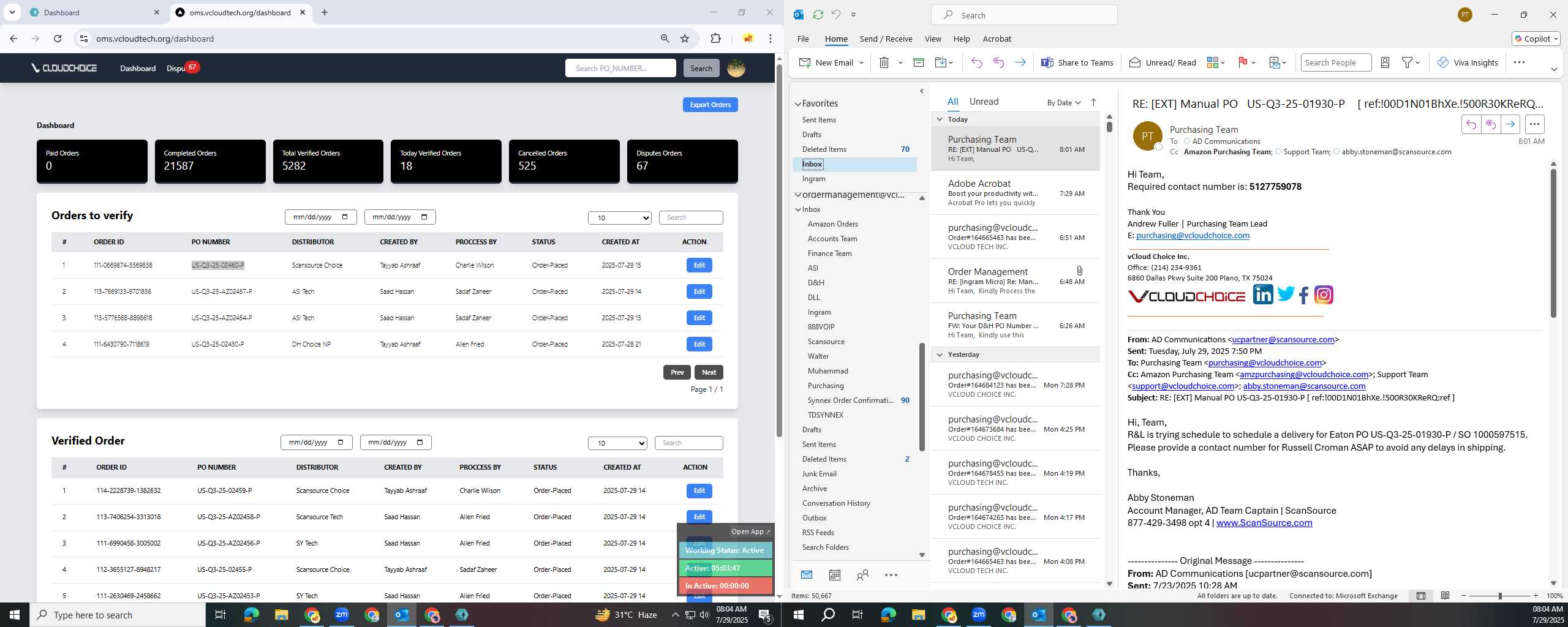Switch to Calendar view in Outlook
Viewport: 1568px width, 627px height.
tap(834, 575)
